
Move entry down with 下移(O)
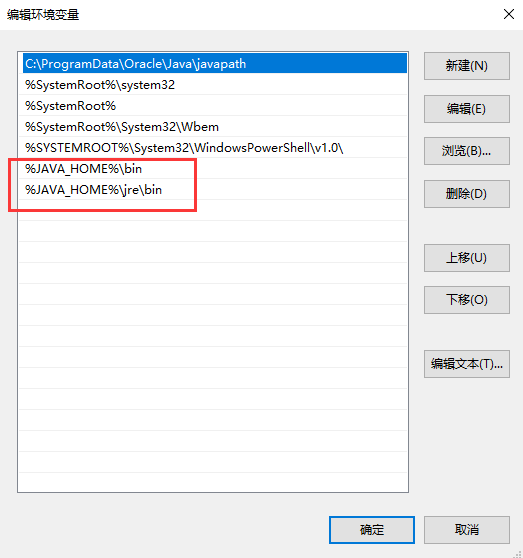pyautogui.click(x=466, y=300)
